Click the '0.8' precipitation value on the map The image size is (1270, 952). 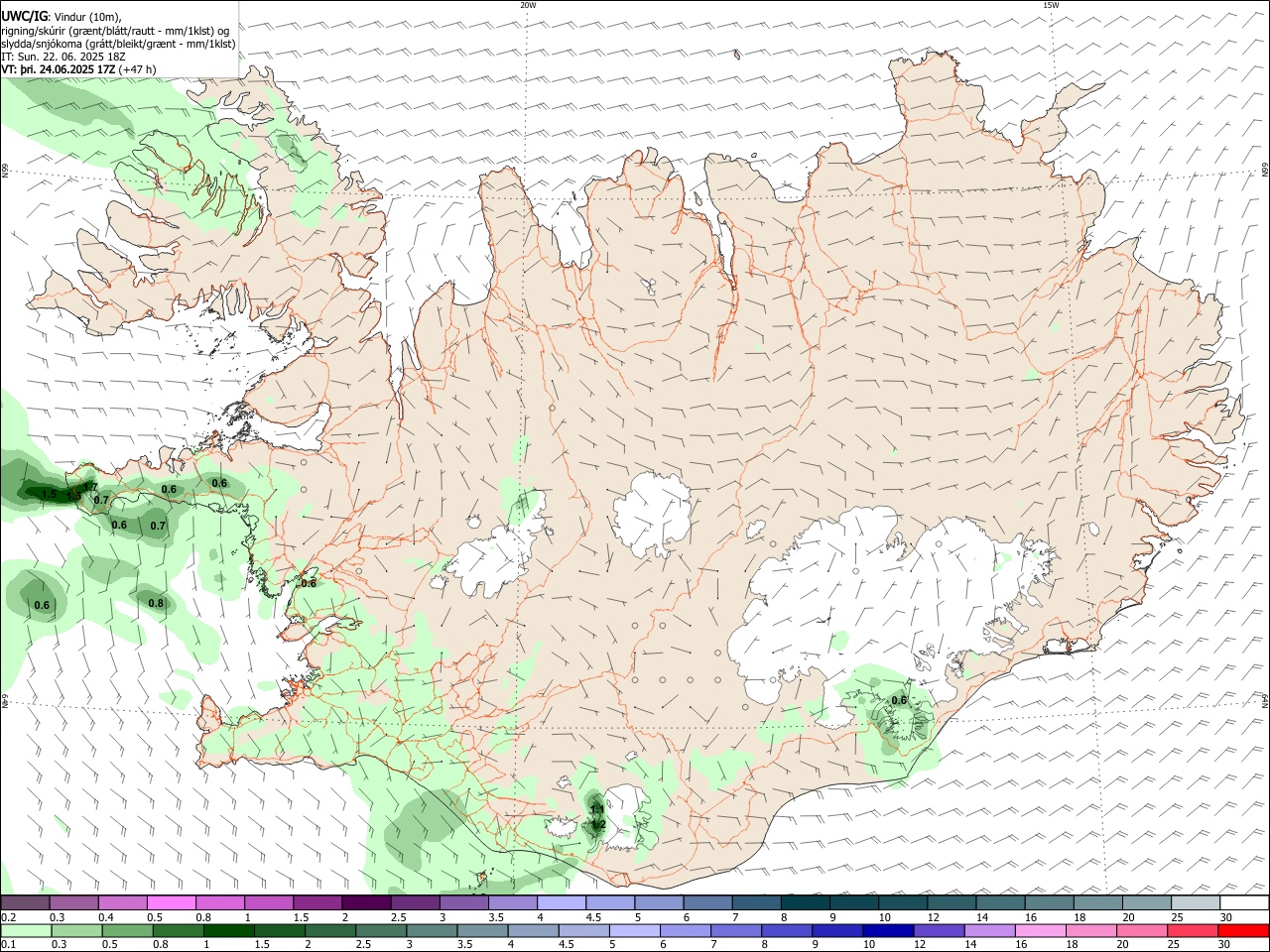point(156,603)
